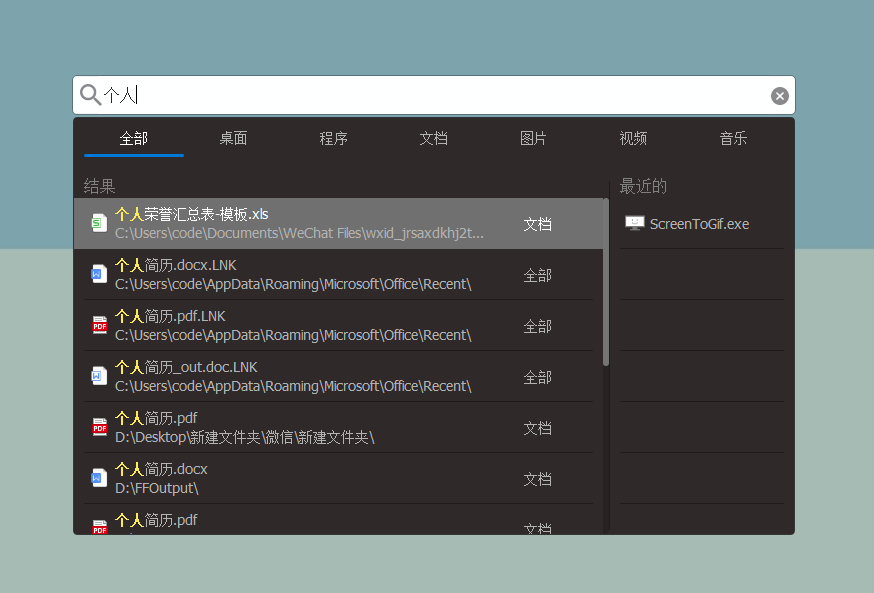Screen dimensions: 874x593
Task: Select the 图片 tab
Action: 533,138
